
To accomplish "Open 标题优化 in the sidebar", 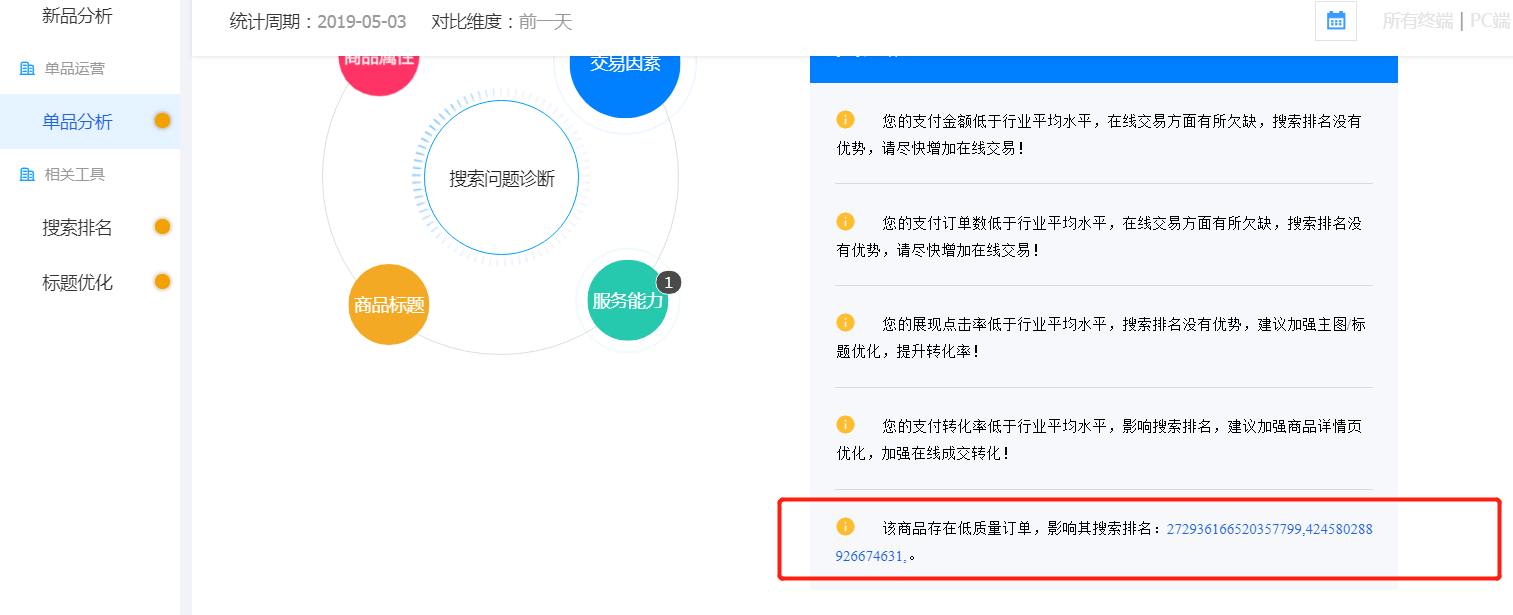I will [77, 283].
